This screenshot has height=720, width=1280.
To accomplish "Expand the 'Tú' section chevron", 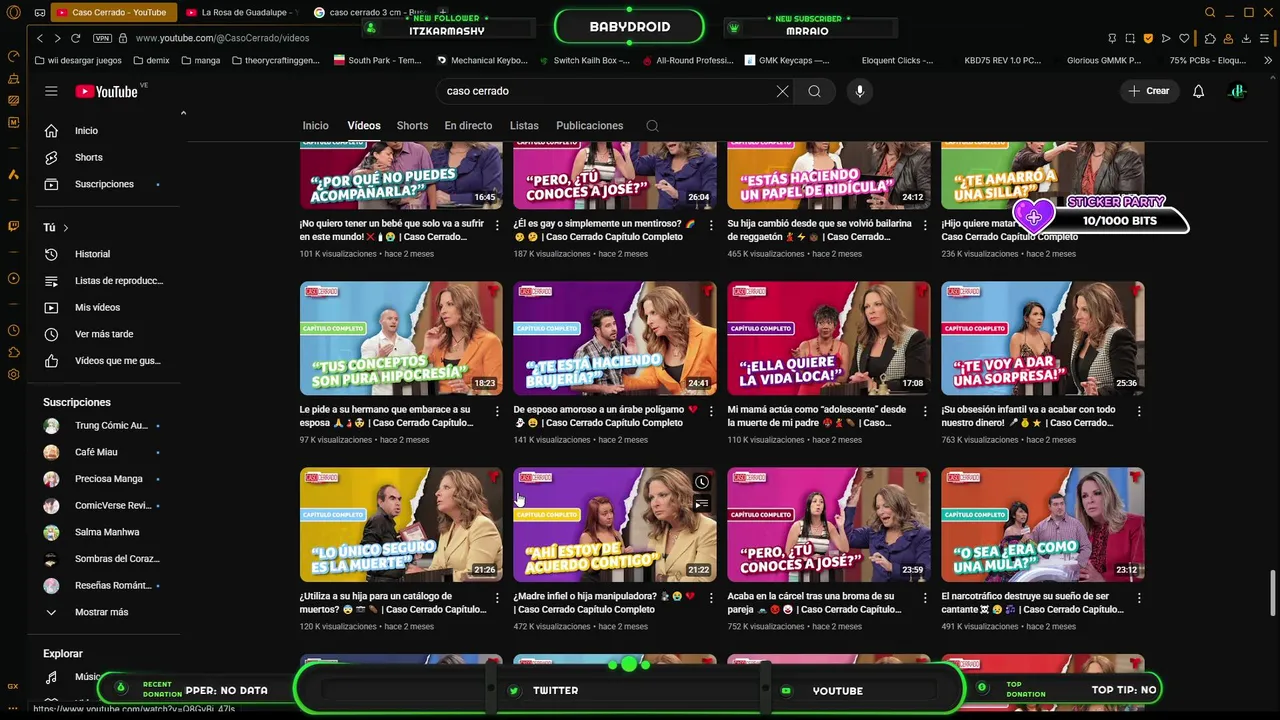I will [66, 228].
